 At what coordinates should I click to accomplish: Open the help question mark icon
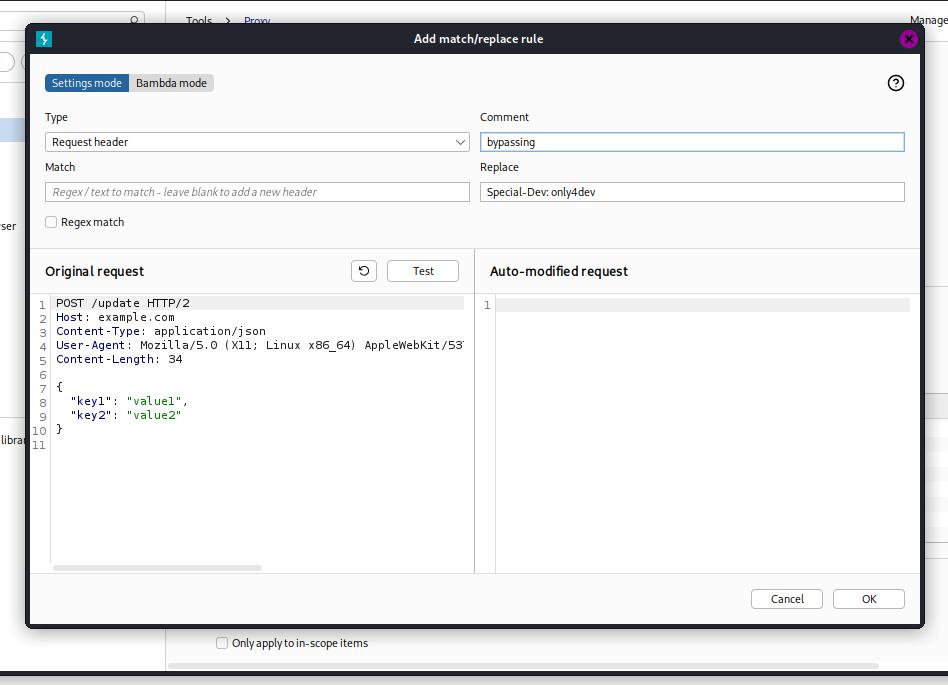pos(895,83)
